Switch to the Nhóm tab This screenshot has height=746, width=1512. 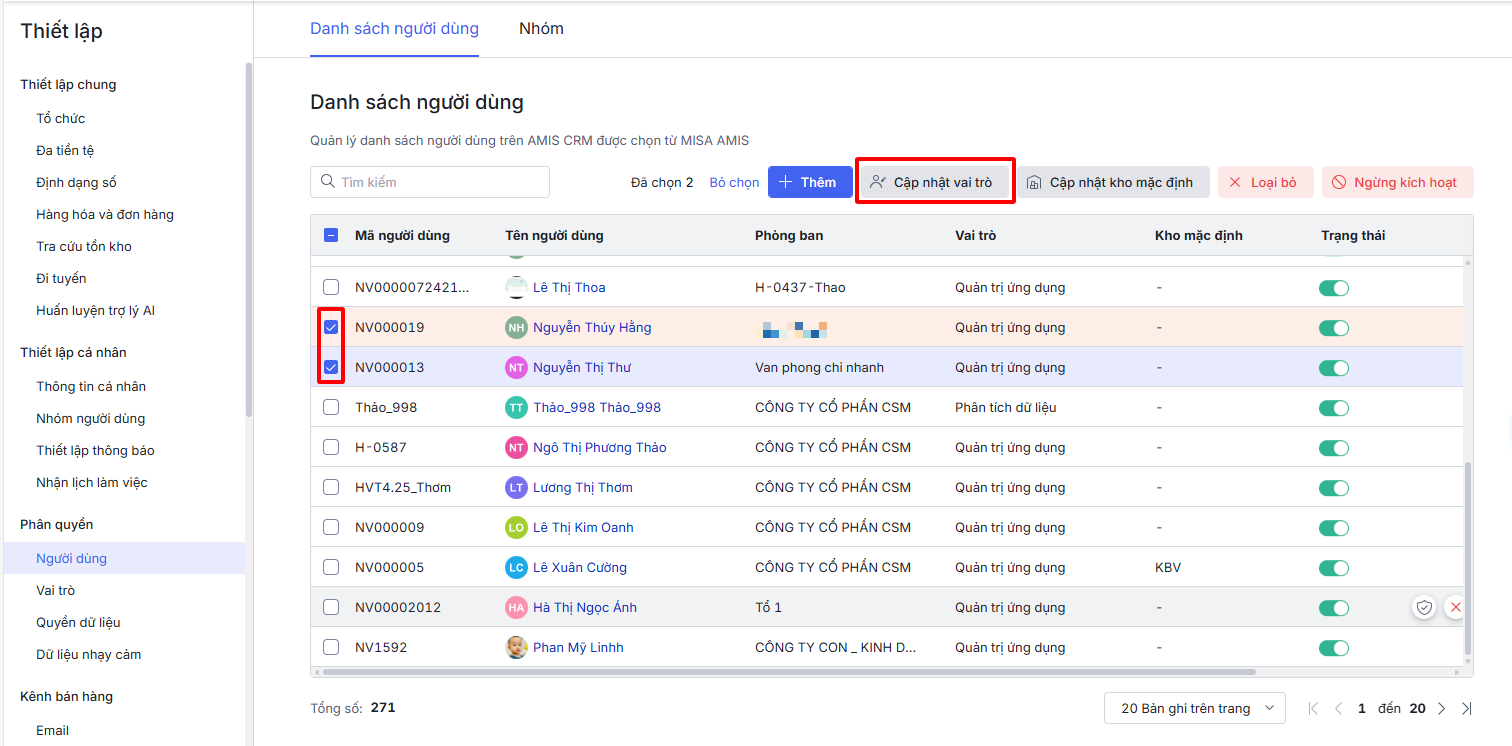(x=541, y=29)
